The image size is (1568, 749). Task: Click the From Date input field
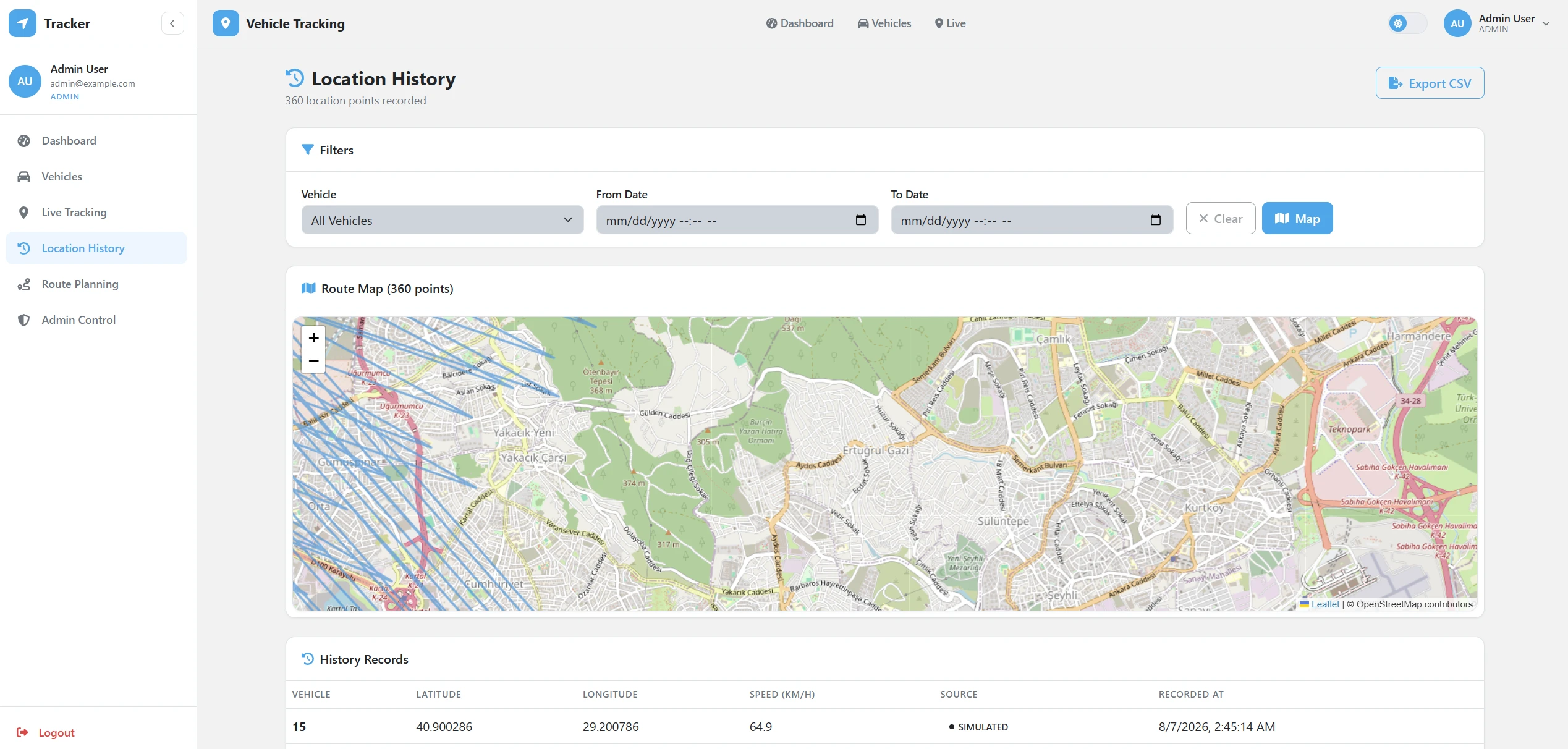pos(737,220)
